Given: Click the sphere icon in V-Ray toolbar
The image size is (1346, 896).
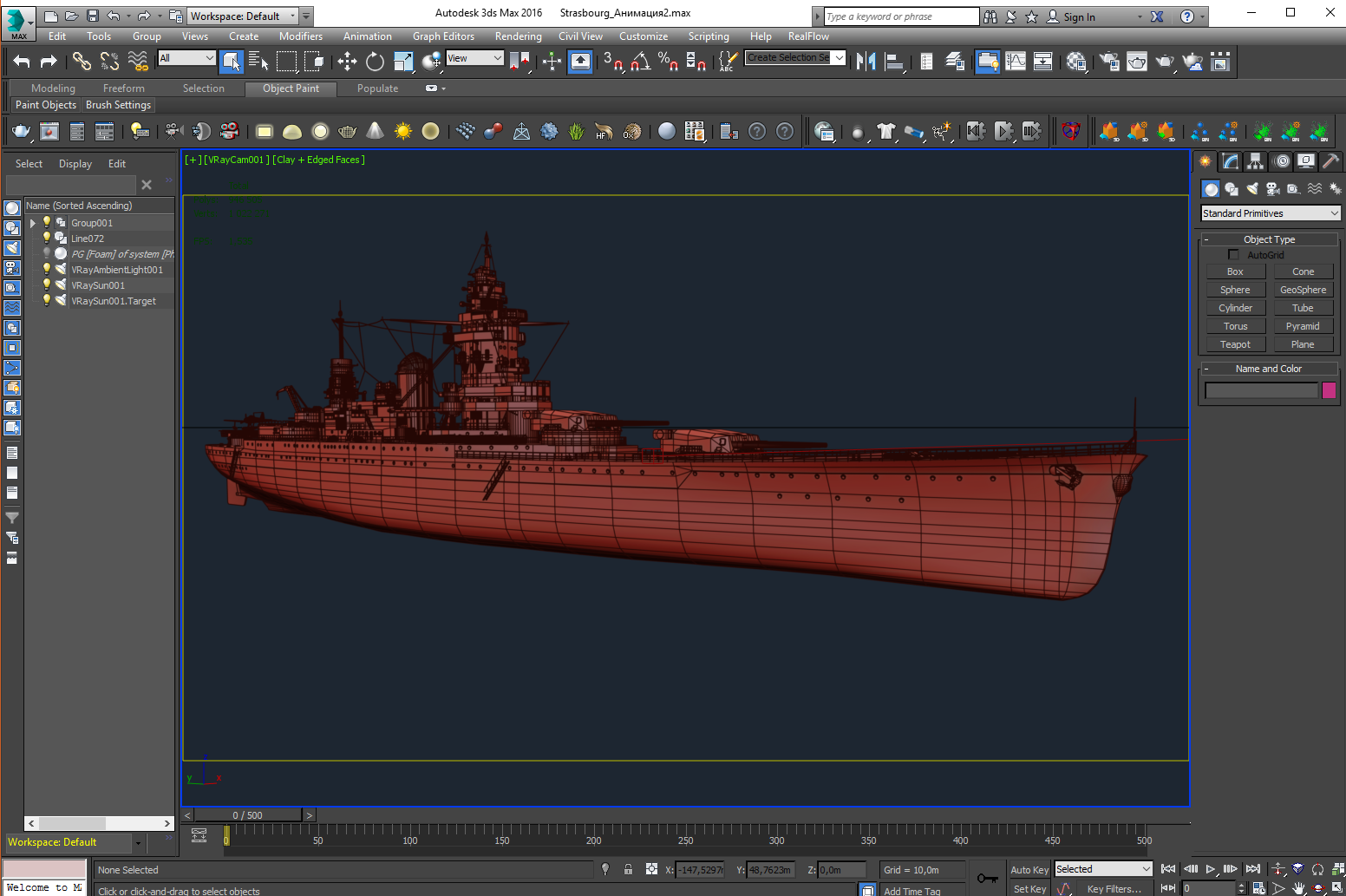Looking at the screenshot, I should coord(667,131).
